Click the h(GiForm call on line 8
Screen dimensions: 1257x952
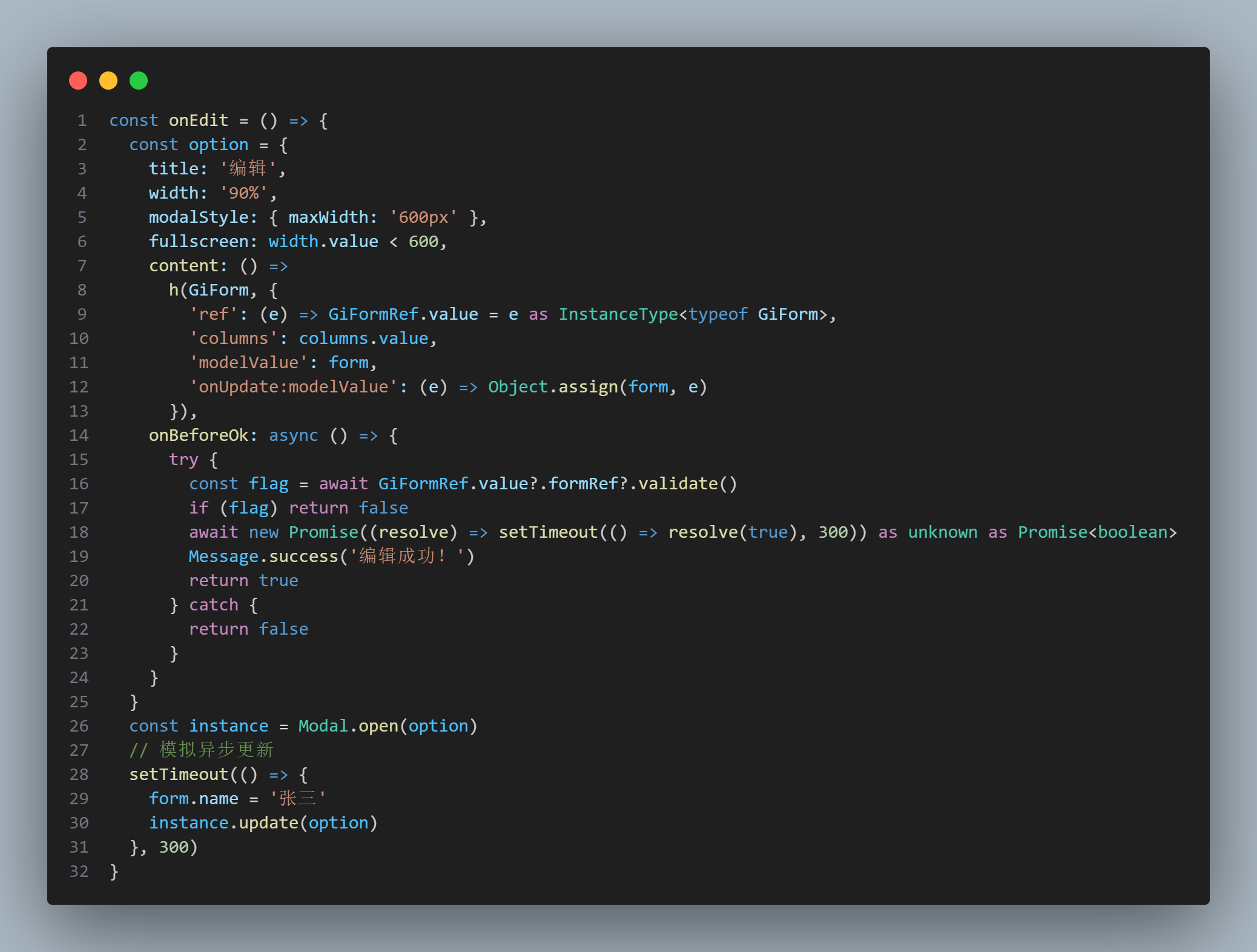coord(209,290)
